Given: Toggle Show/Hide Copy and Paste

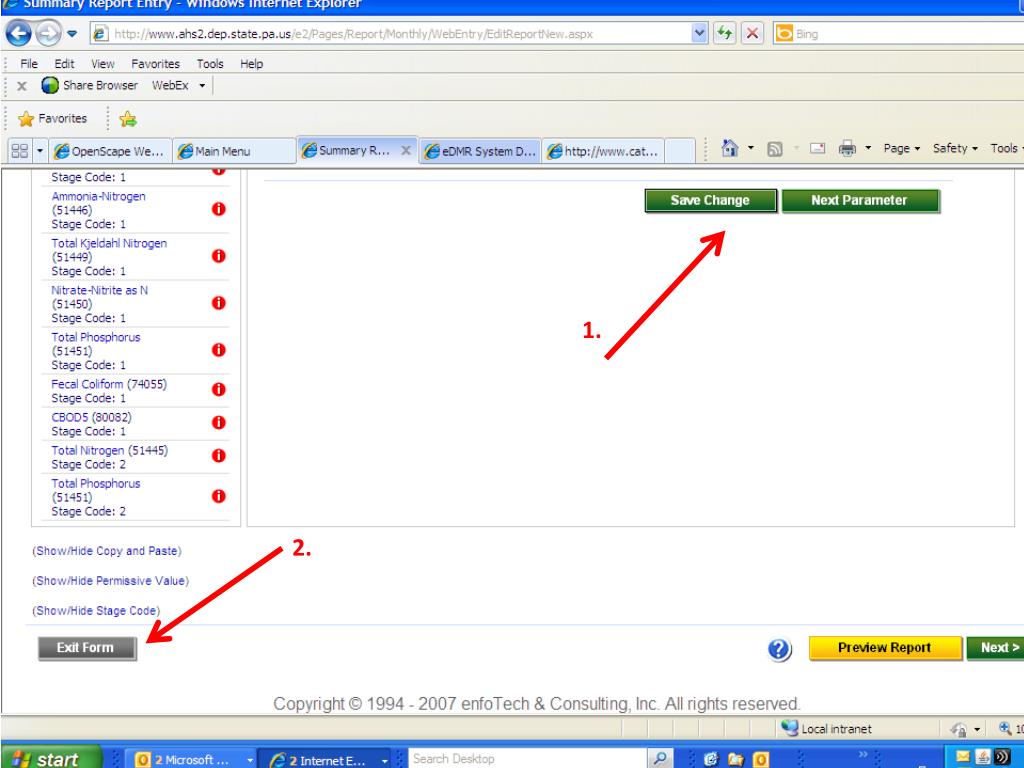Looking at the screenshot, I should pos(107,551).
